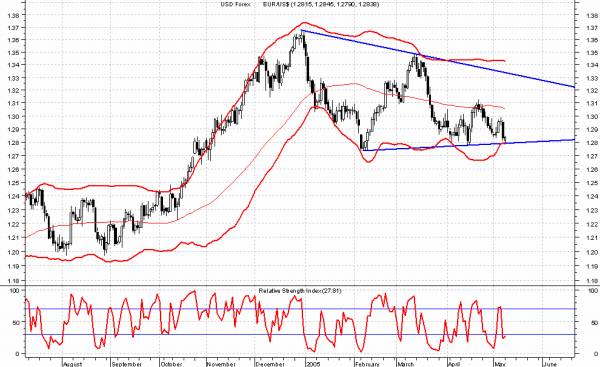This screenshot has width=600, height=367.
Task: Click the 1.38 price label on the left axis
Action: pos(13,15)
